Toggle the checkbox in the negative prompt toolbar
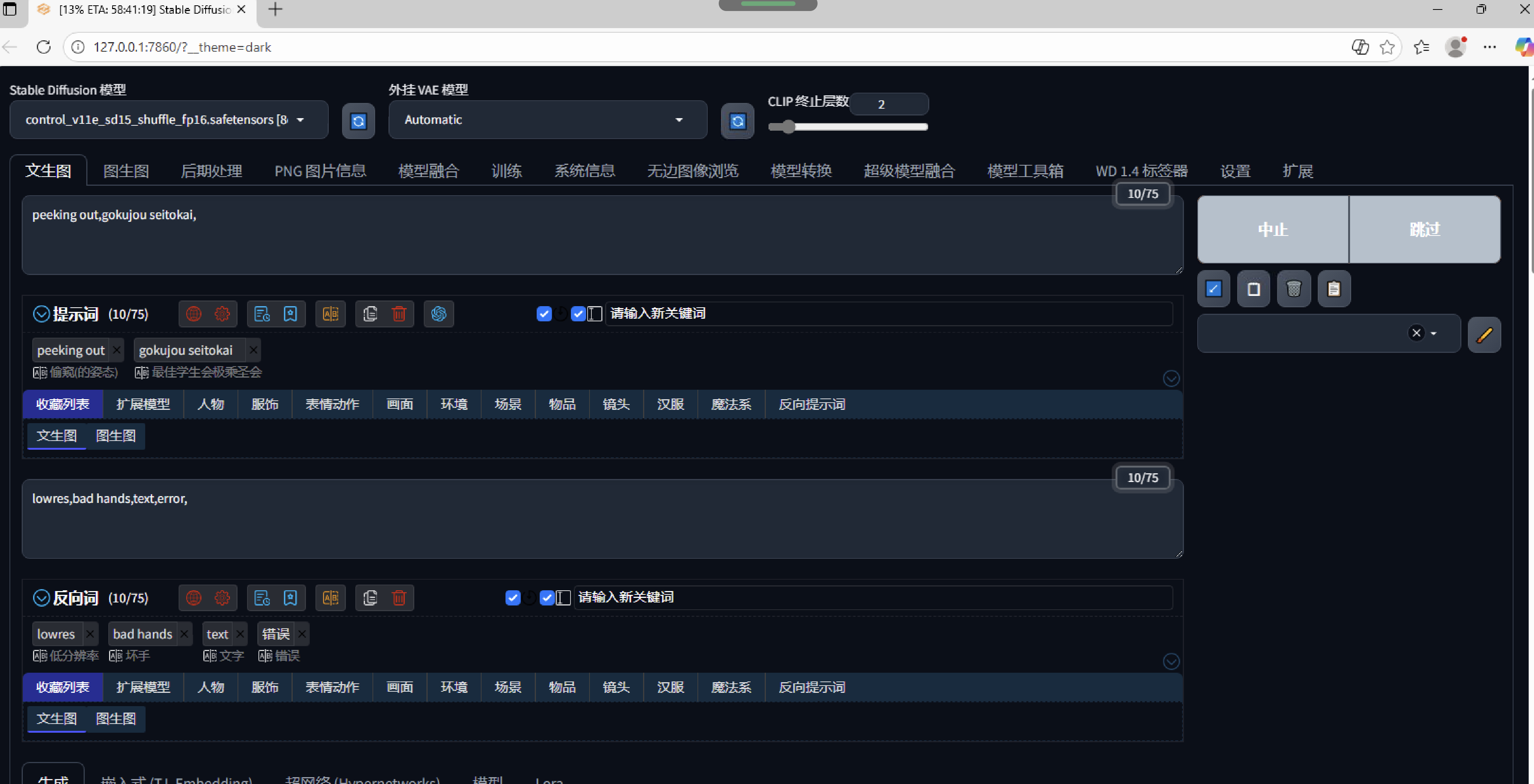This screenshot has height=784, width=1534. coord(512,597)
